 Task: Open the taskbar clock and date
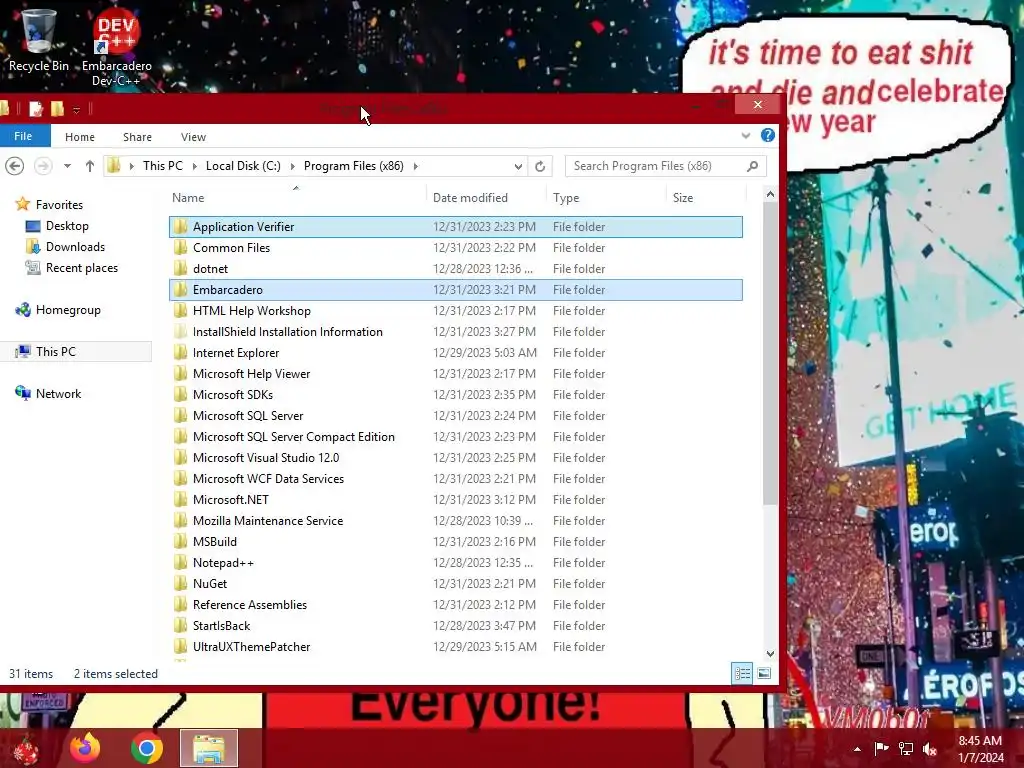pos(980,748)
